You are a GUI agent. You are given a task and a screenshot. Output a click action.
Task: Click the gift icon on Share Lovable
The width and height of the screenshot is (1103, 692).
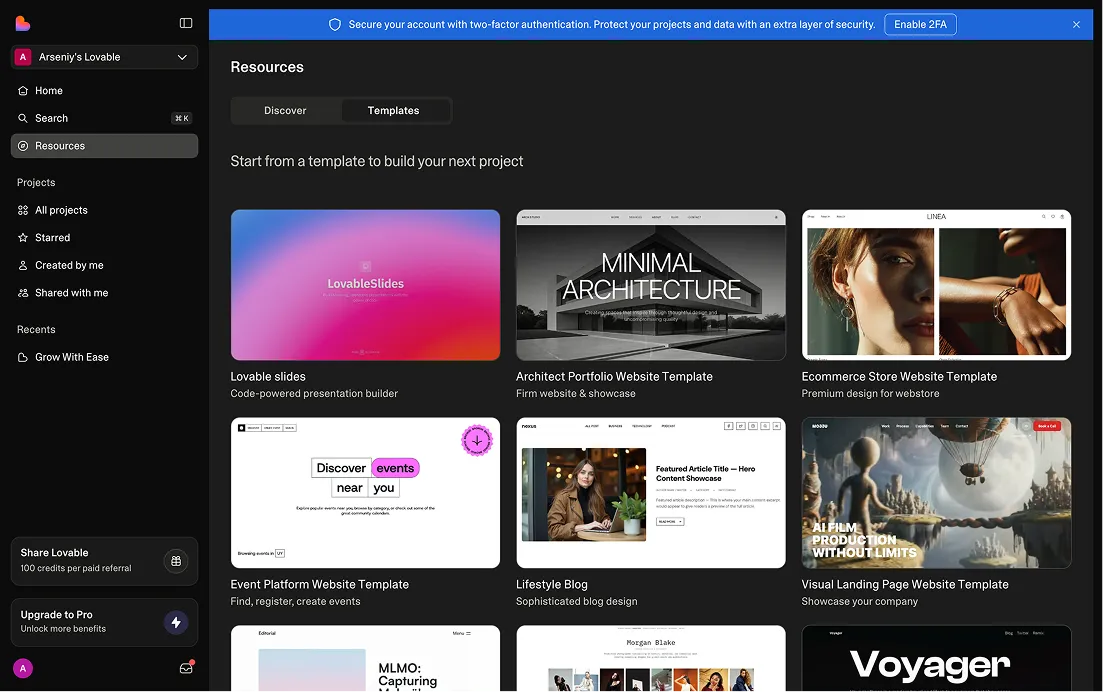pos(176,561)
